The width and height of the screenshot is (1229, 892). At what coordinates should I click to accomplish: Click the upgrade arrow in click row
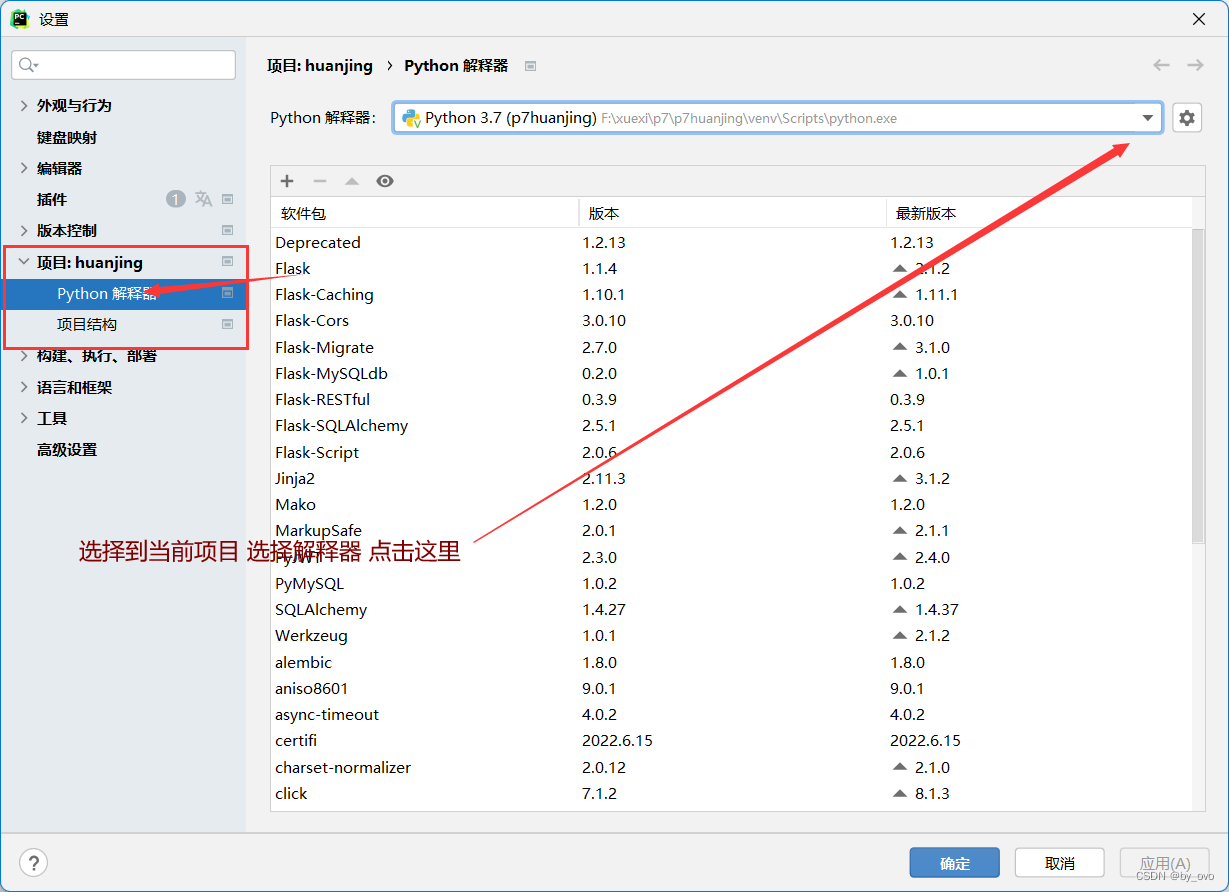point(900,793)
